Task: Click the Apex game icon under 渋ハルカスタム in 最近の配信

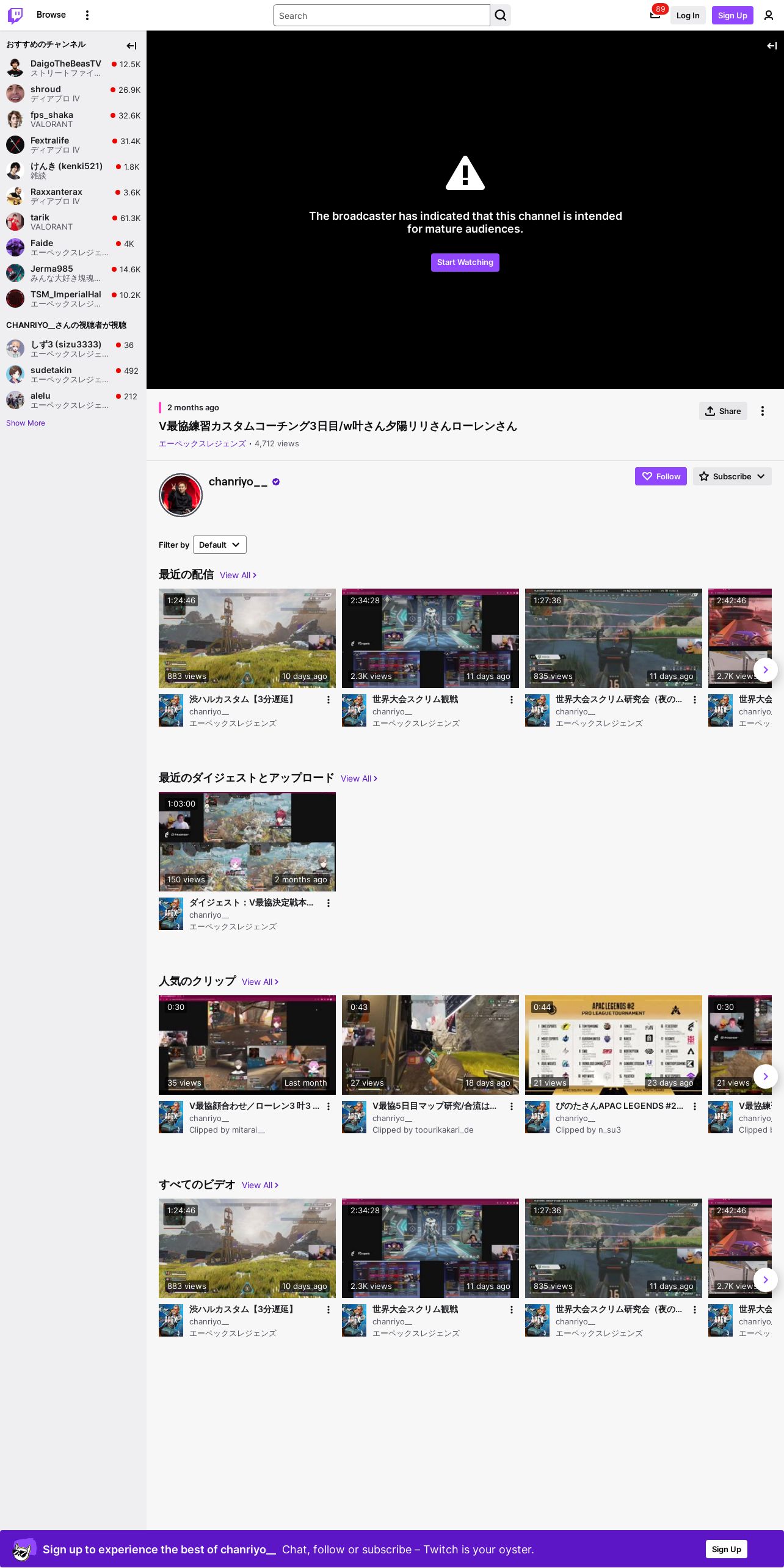Action: [x=171, y=710]
